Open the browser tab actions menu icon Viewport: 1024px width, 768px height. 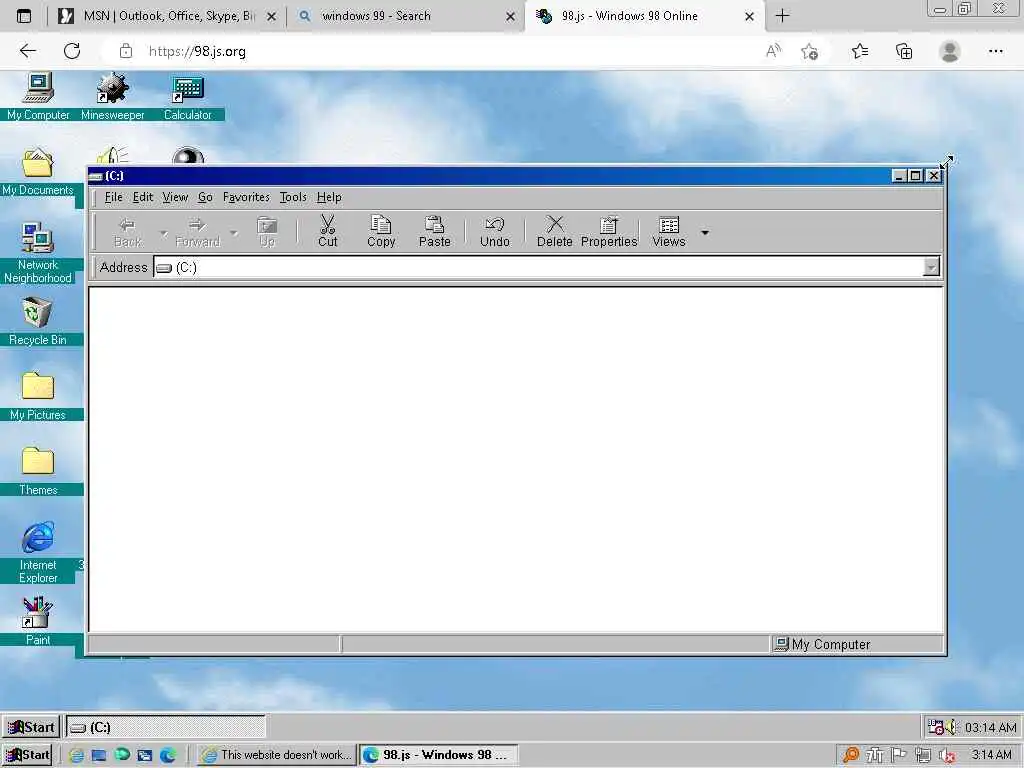point(24,16)
